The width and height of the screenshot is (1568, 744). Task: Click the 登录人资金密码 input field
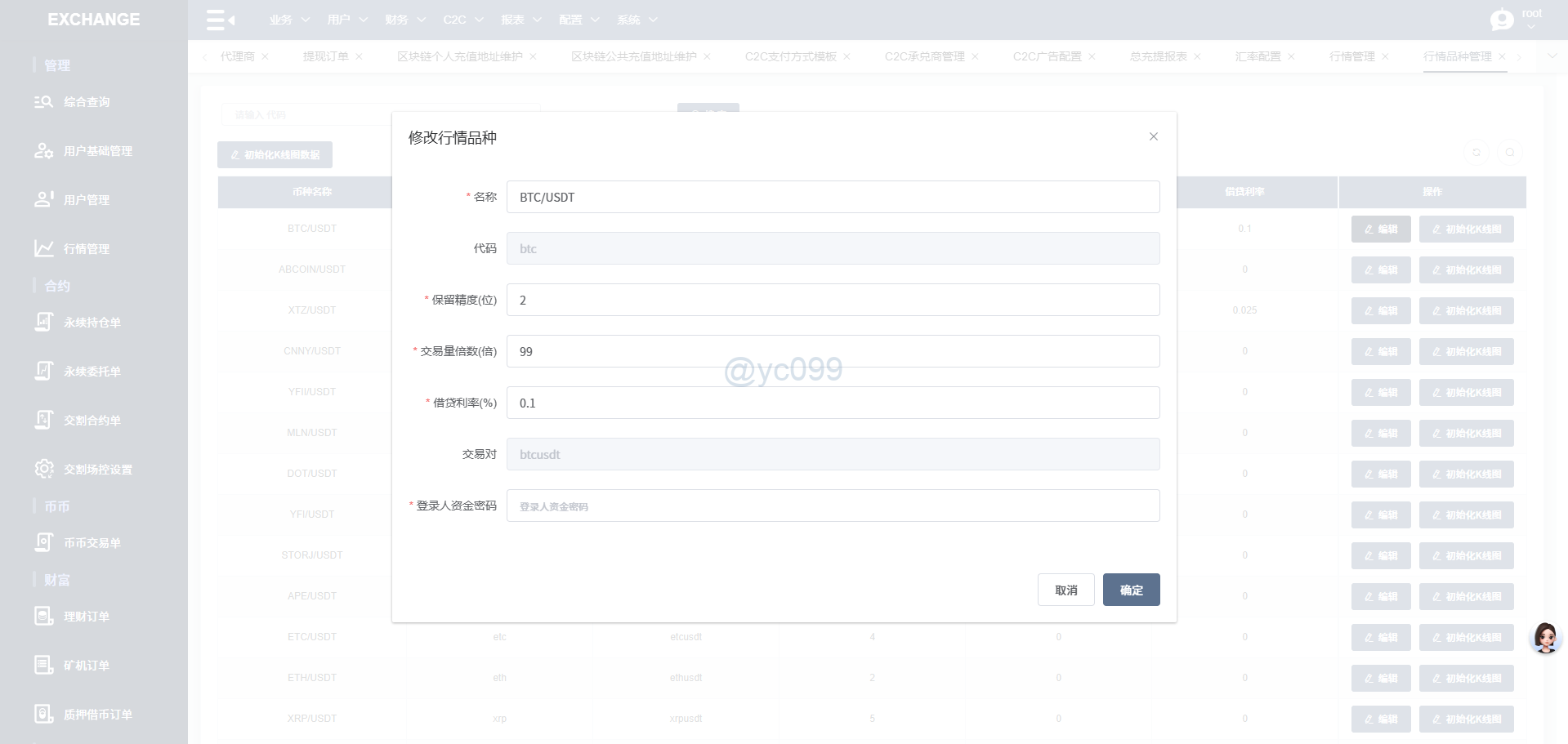tap(833, 506)
